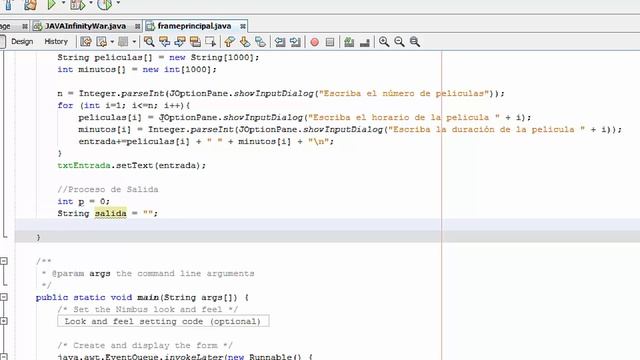Jump to Previous Bookmark icon

coord(229,42)
